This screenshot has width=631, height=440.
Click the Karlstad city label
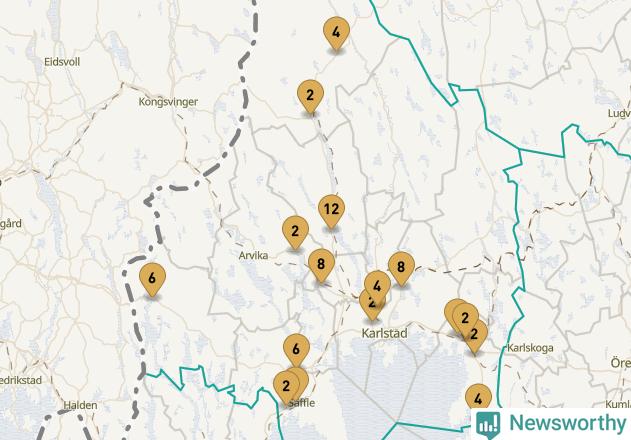[384, 333]
